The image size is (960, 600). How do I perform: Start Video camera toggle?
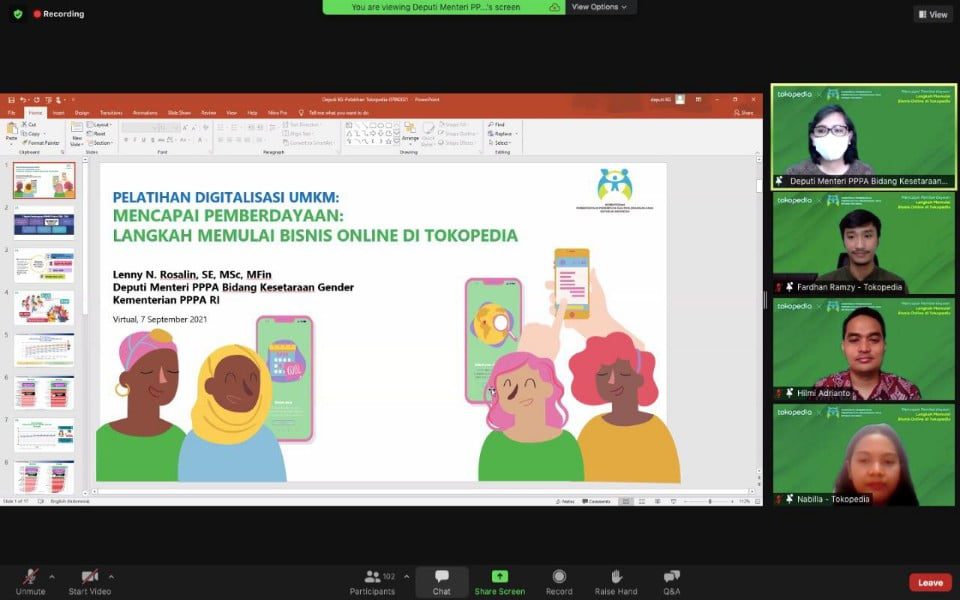(x=90, y=577)
